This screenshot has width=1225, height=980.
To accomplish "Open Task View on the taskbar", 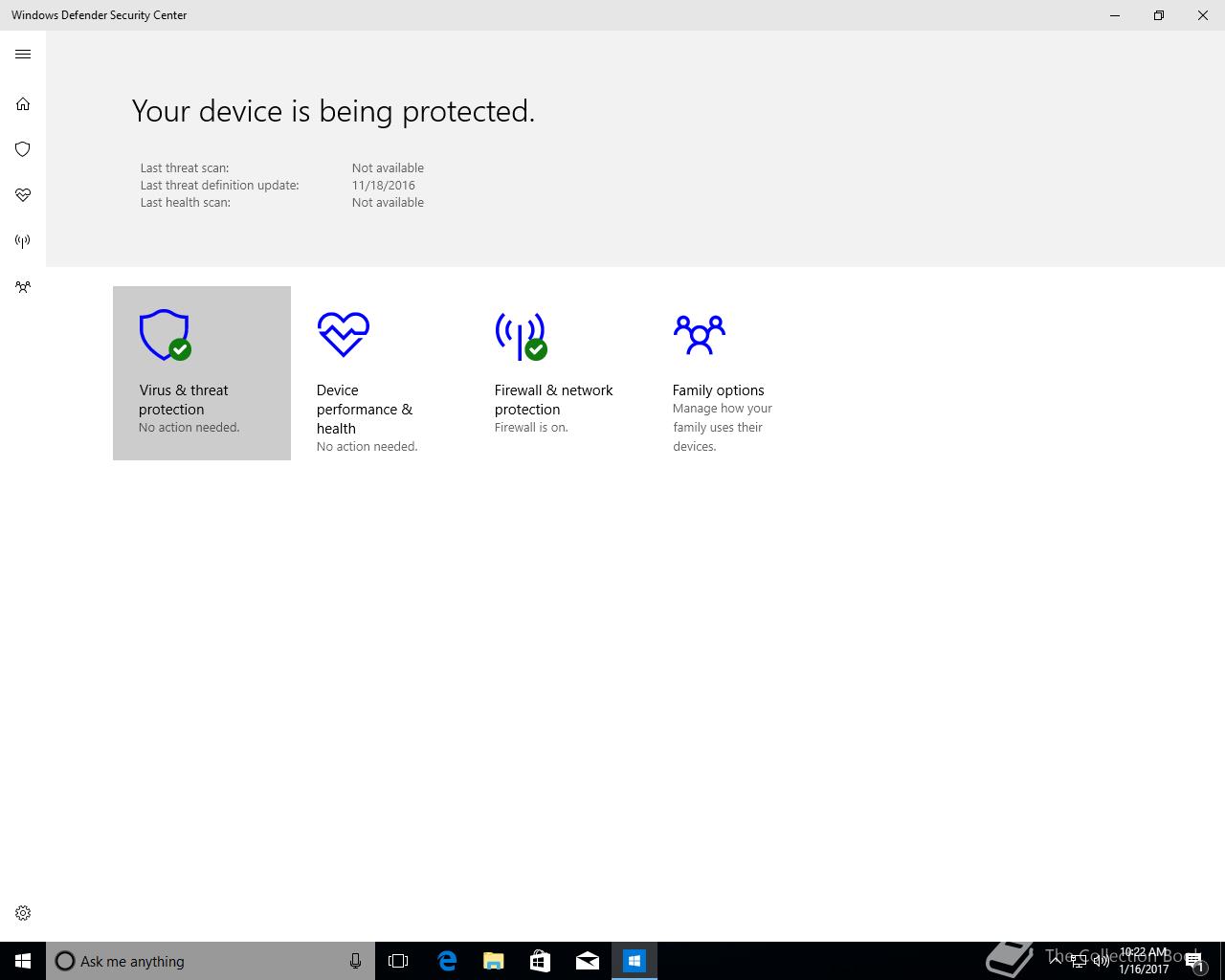I will coord(398,961).
